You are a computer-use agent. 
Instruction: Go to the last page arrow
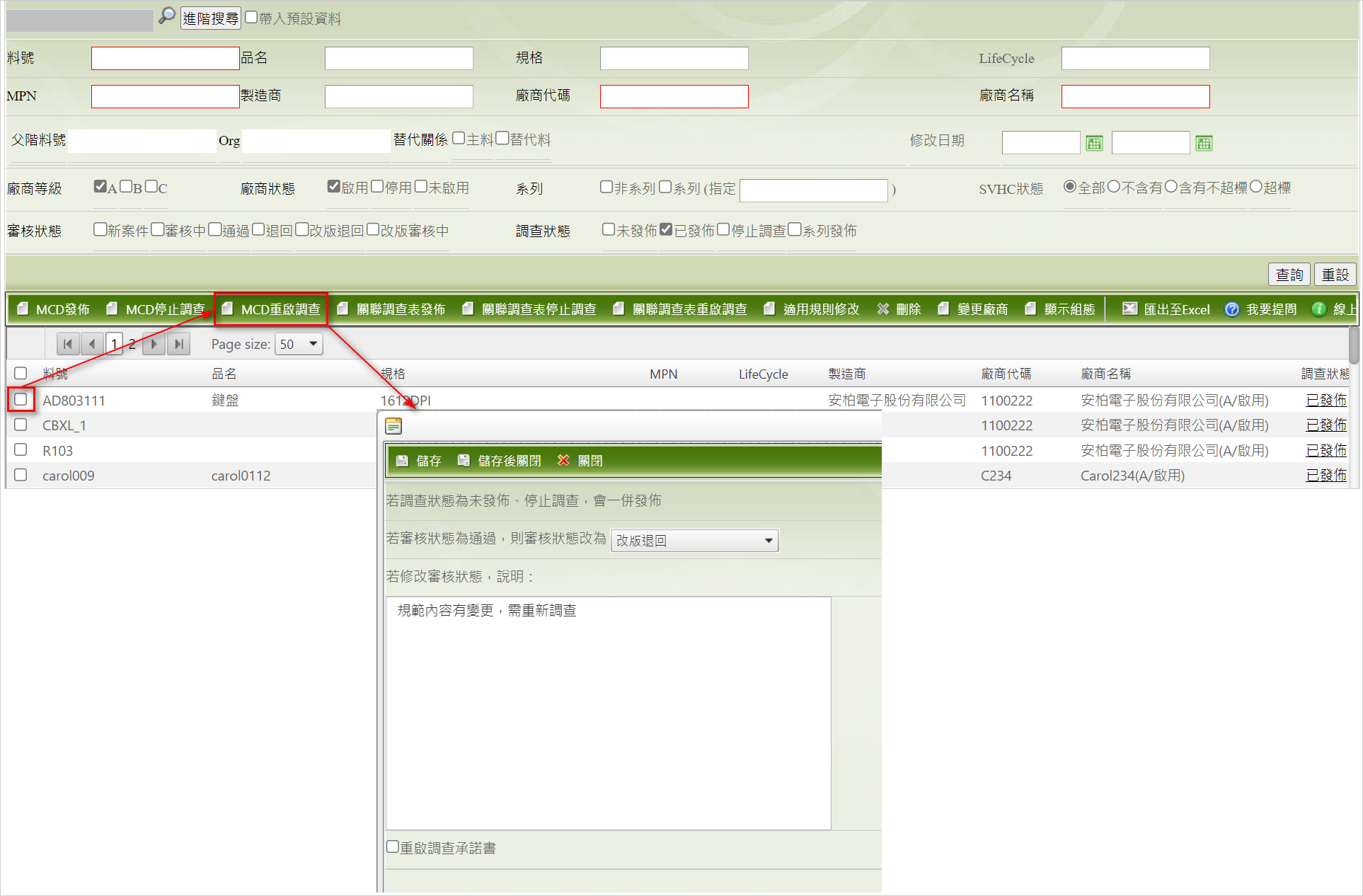178,344
